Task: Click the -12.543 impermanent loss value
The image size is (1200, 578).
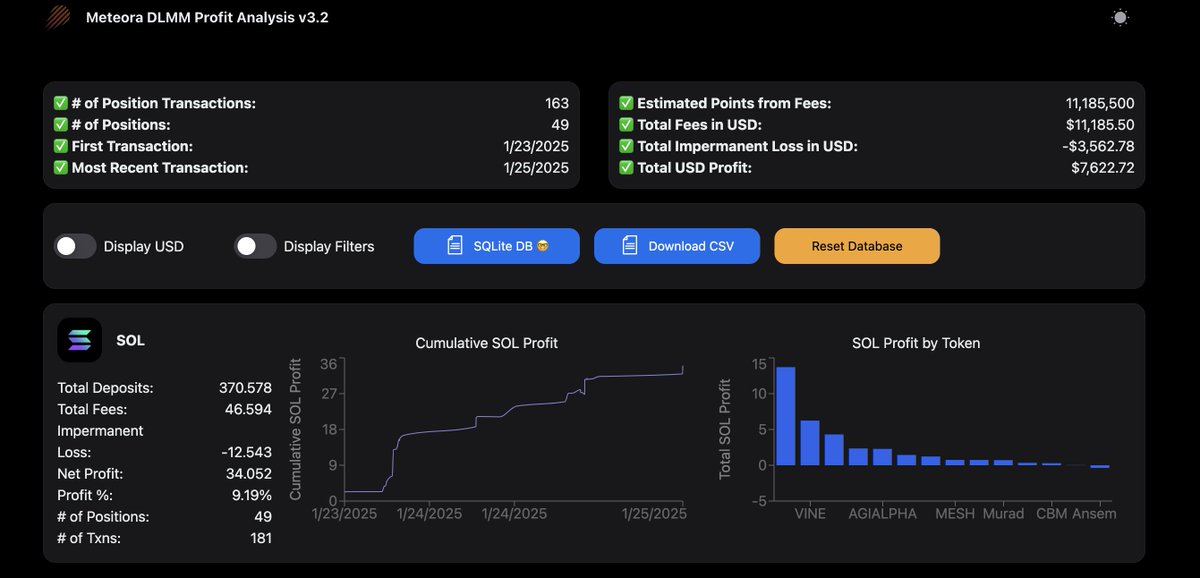Action: click(246, 452)
